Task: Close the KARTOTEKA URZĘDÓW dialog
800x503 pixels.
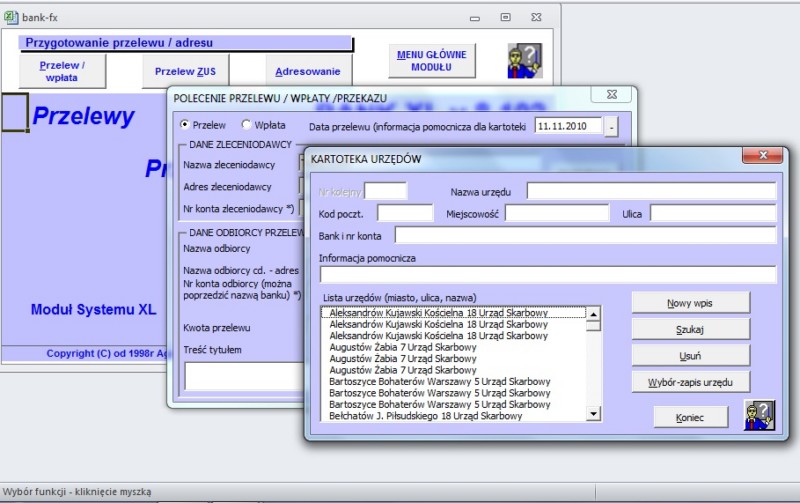Action: [762, 156]
